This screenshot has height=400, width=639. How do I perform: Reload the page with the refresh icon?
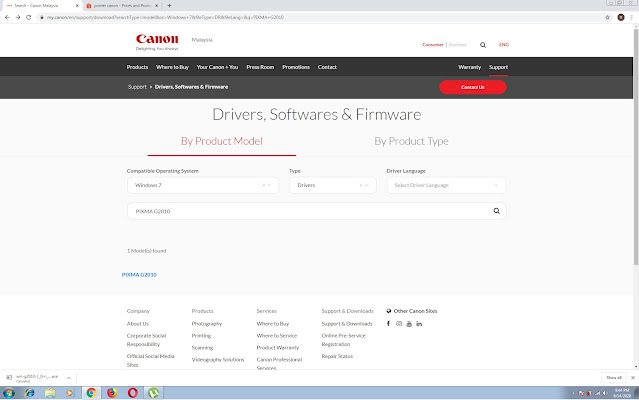[29, 17]
